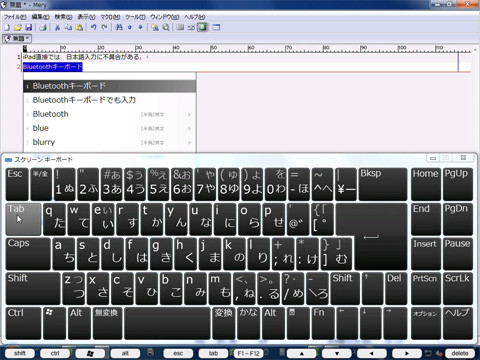This screenshot has height=360, width=480.
Task: Click the PrtScn key
Action: click(425, 288)
